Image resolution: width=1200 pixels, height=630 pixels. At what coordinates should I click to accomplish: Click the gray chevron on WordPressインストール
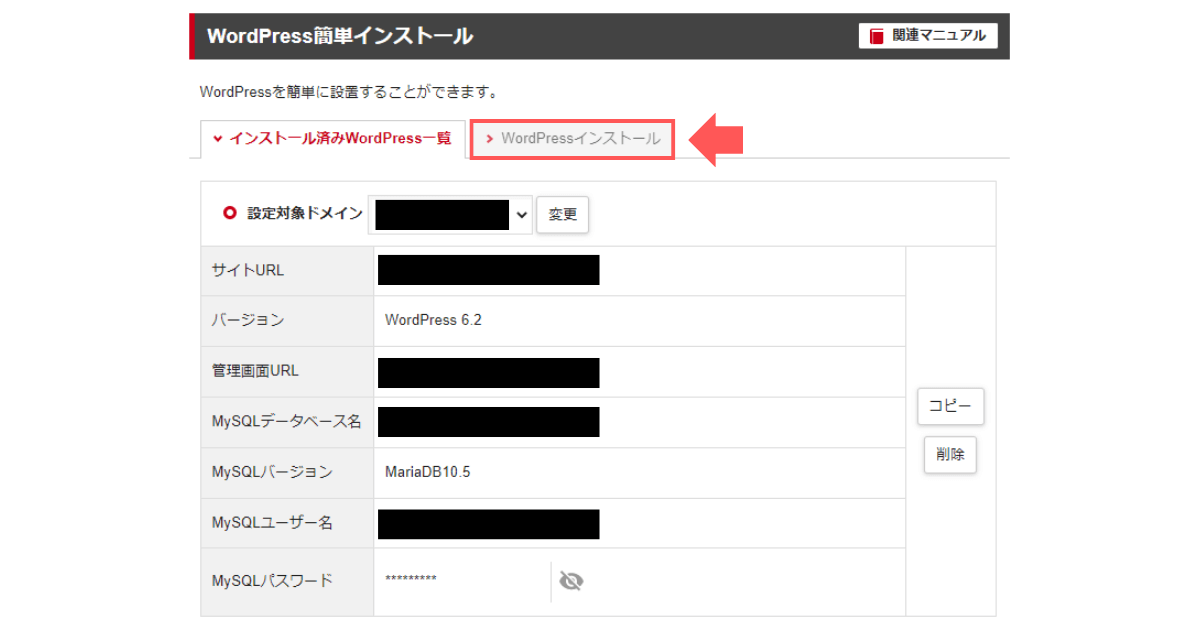pos(492,139)
